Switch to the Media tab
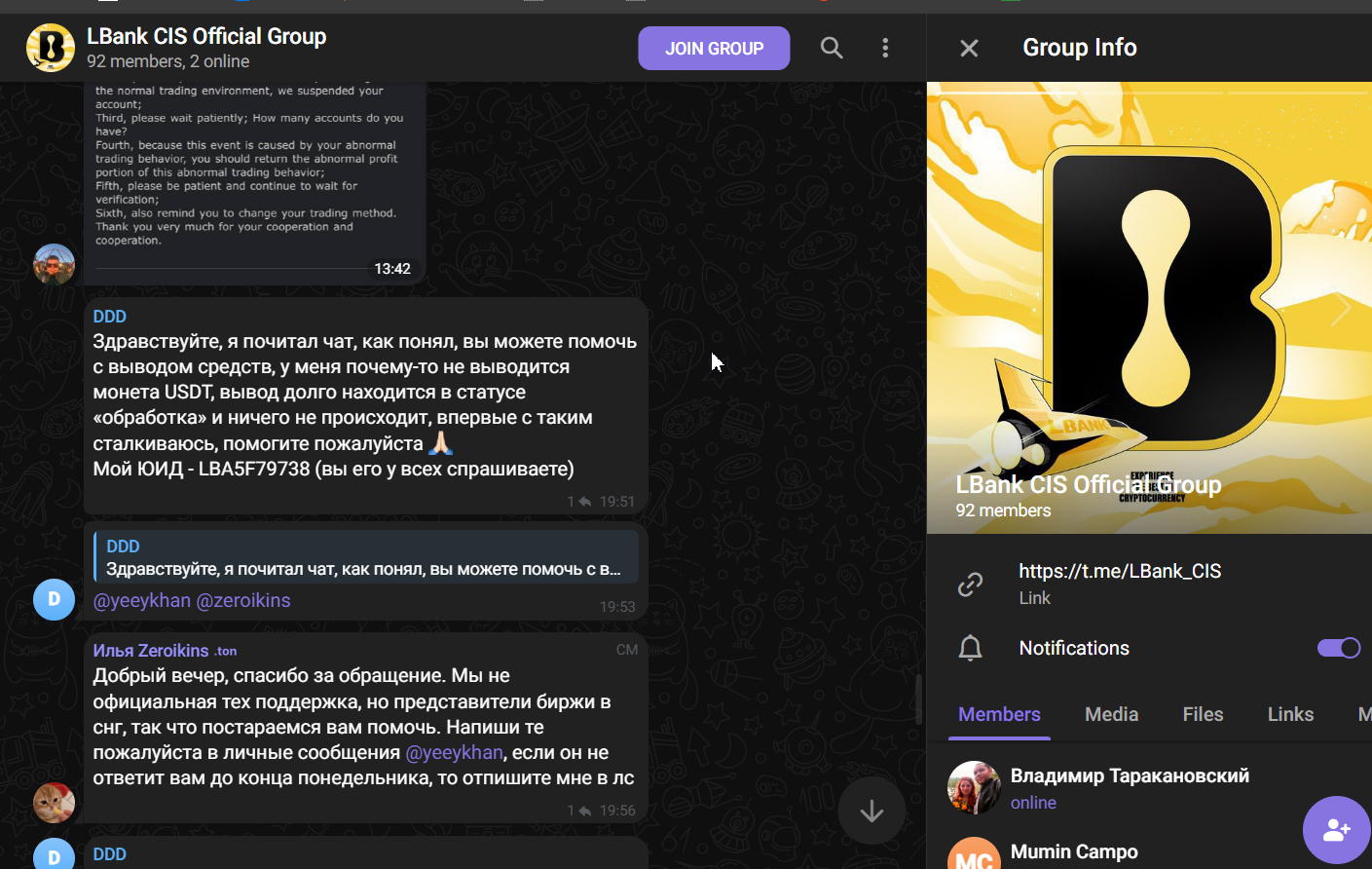Screen dimensions: 1372x869 pos(1111,714)
